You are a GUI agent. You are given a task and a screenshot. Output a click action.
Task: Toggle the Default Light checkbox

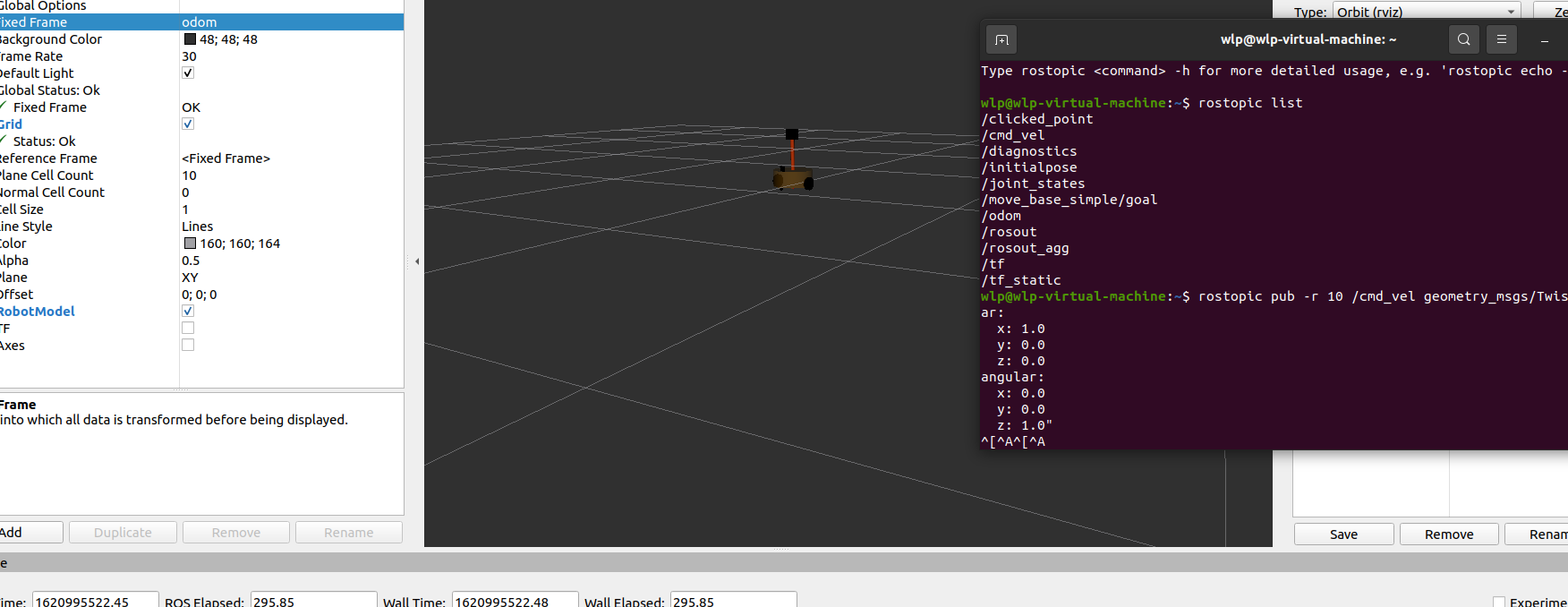point(188,73)
